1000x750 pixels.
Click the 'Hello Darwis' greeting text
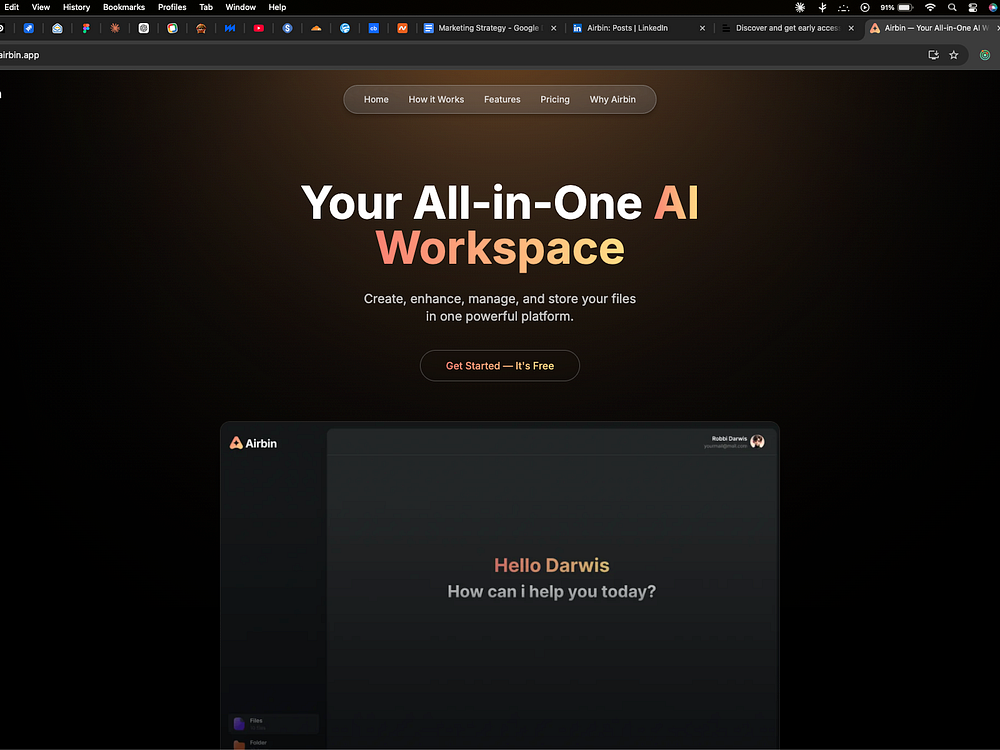(x=552, y=565)
